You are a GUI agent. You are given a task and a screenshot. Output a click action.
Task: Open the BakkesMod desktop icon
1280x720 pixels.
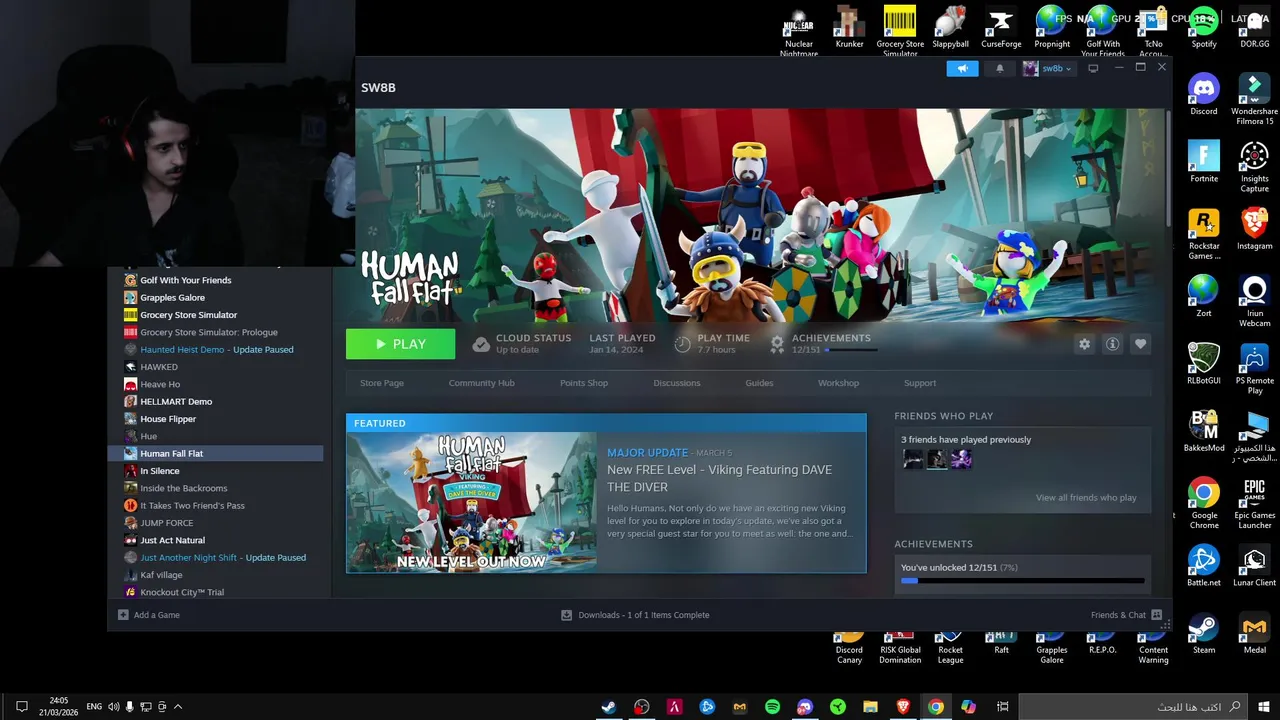click(x=1204, y=431)
